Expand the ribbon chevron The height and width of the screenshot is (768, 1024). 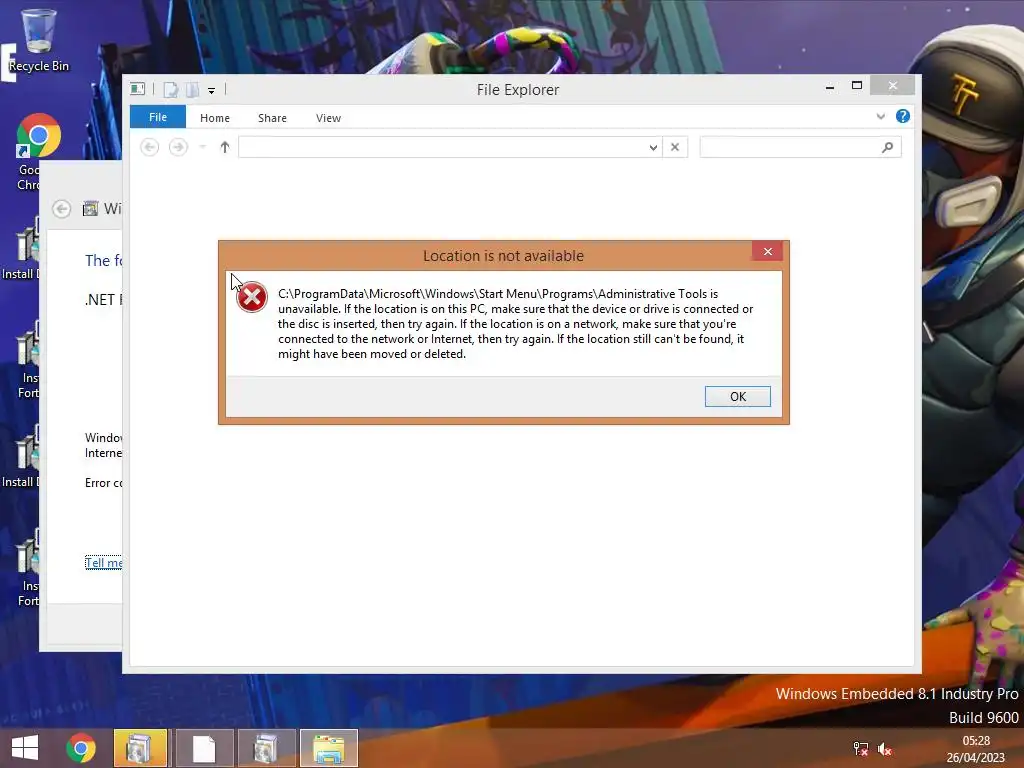pos(880,116)
